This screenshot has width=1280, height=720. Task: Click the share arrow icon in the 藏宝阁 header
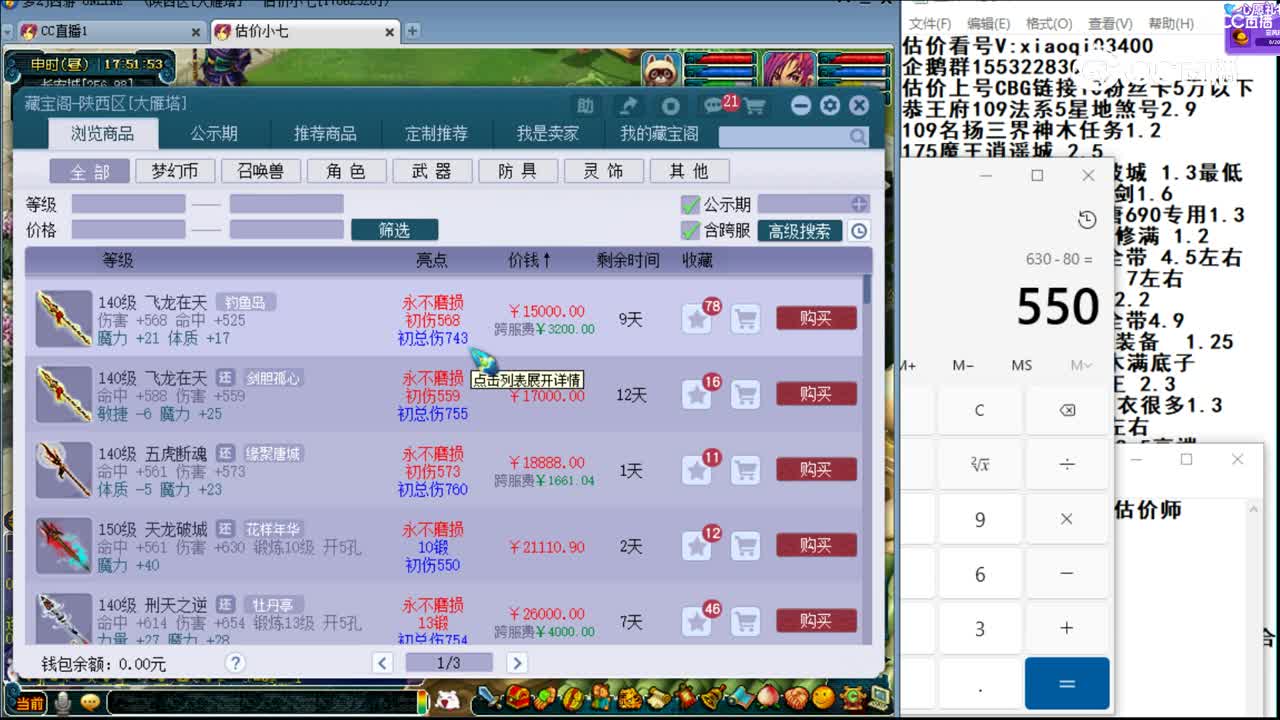(x=628, y=106)
